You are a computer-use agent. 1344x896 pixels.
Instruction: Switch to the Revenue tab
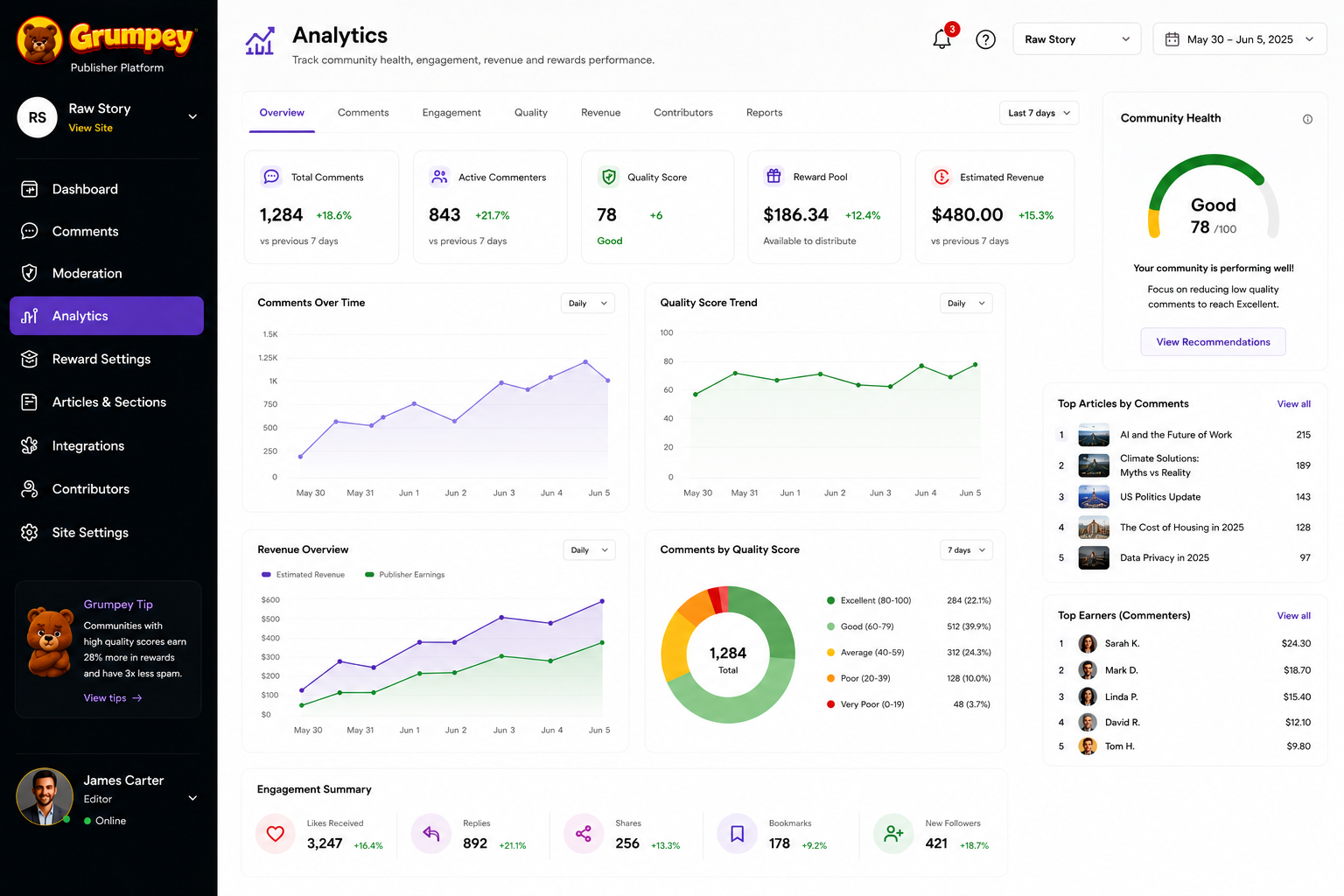[601, 113]
